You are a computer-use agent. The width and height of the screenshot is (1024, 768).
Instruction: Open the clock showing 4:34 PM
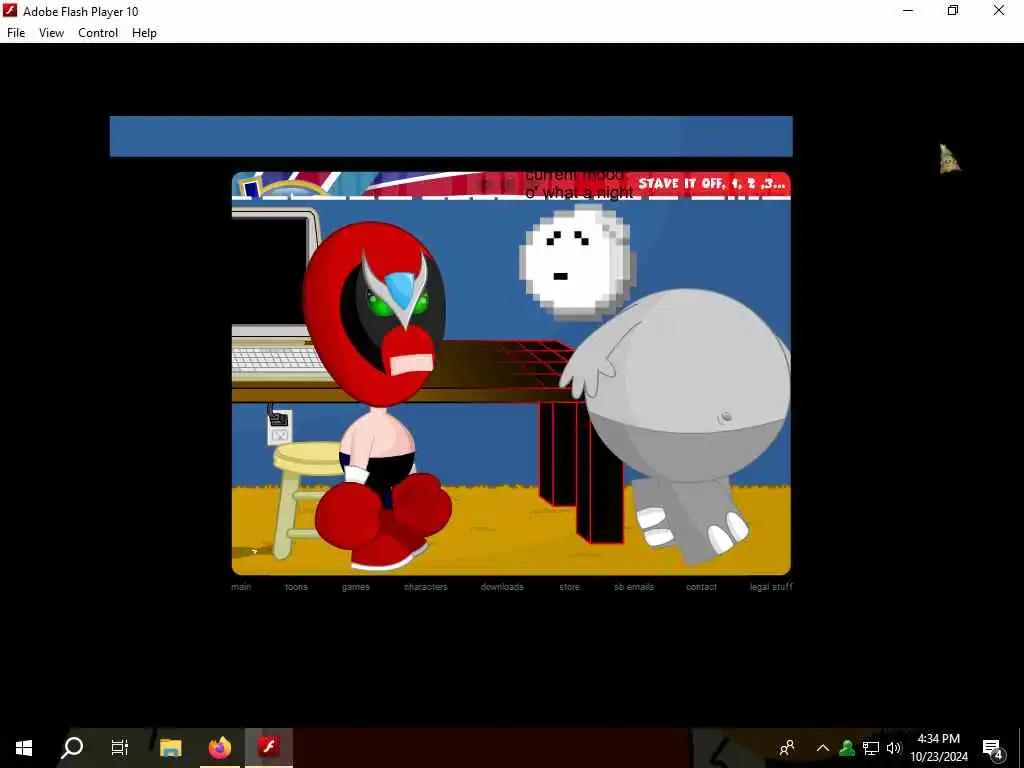click(x=938, y=748)
